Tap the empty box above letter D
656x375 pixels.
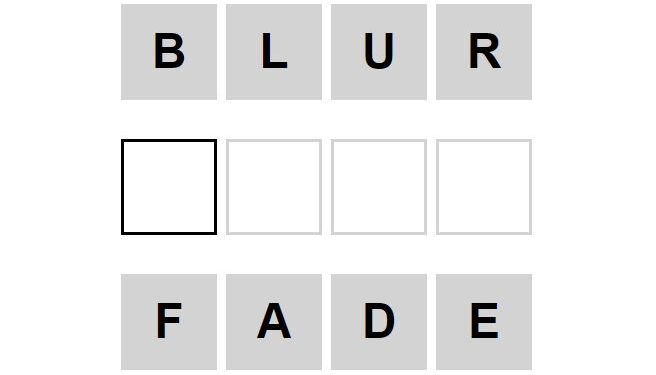379,187
